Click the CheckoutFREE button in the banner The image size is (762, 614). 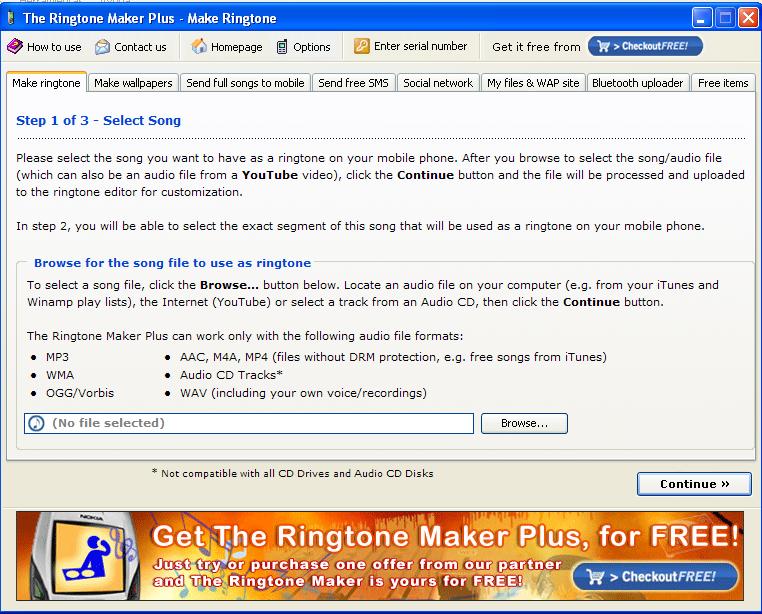(655, 577)
